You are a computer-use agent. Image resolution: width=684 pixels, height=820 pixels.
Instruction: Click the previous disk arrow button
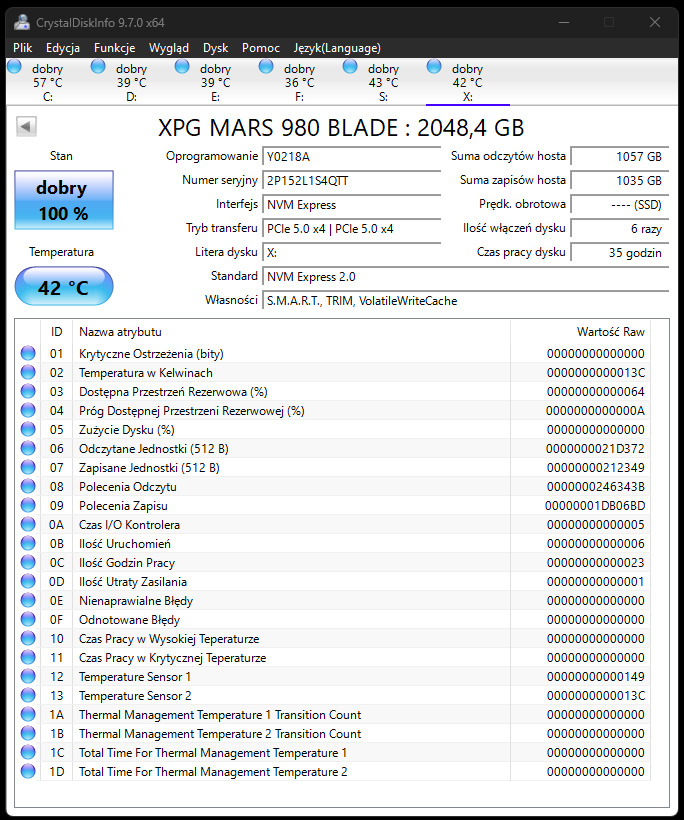[x=27, y=127]
